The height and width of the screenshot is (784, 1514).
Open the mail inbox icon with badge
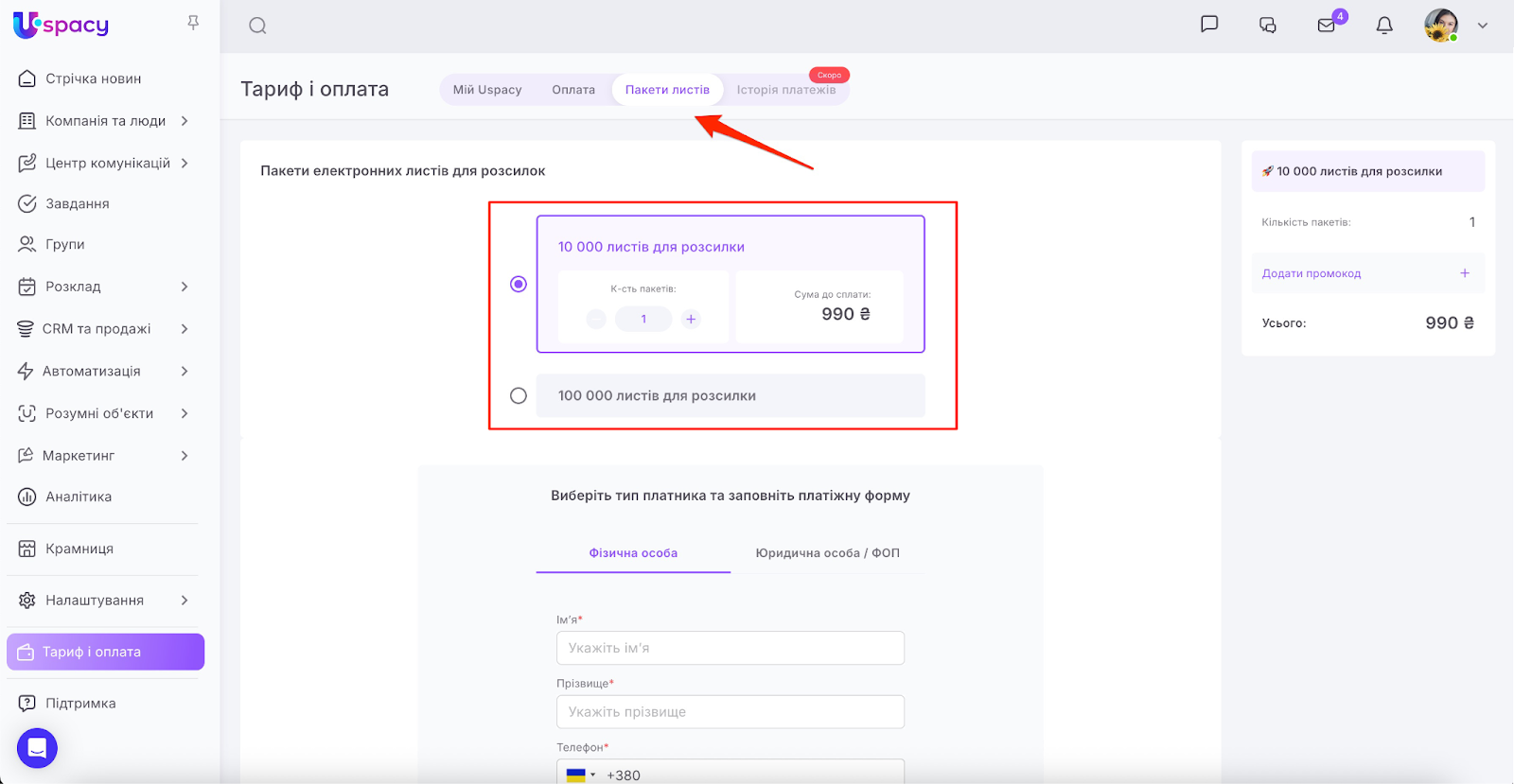point(1327,26)
